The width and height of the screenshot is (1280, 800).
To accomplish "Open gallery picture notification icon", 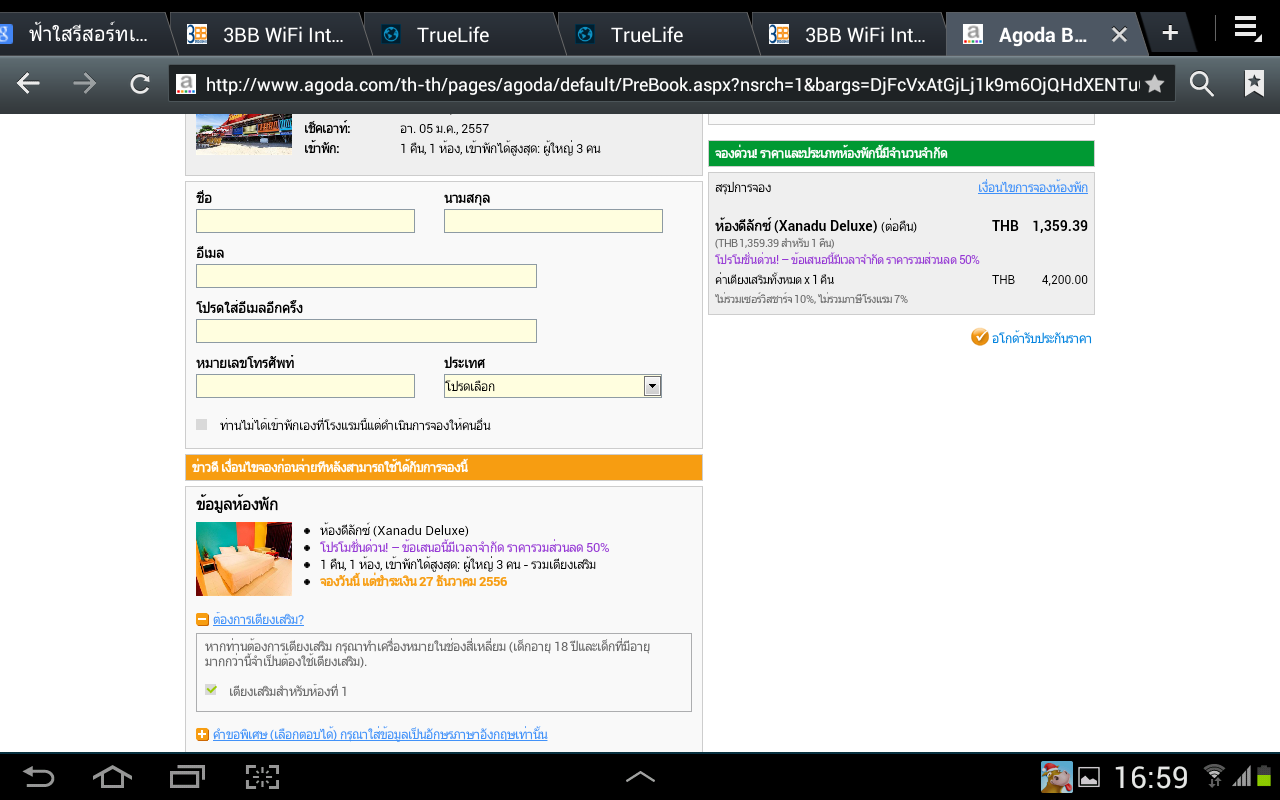I will 1088,777.
